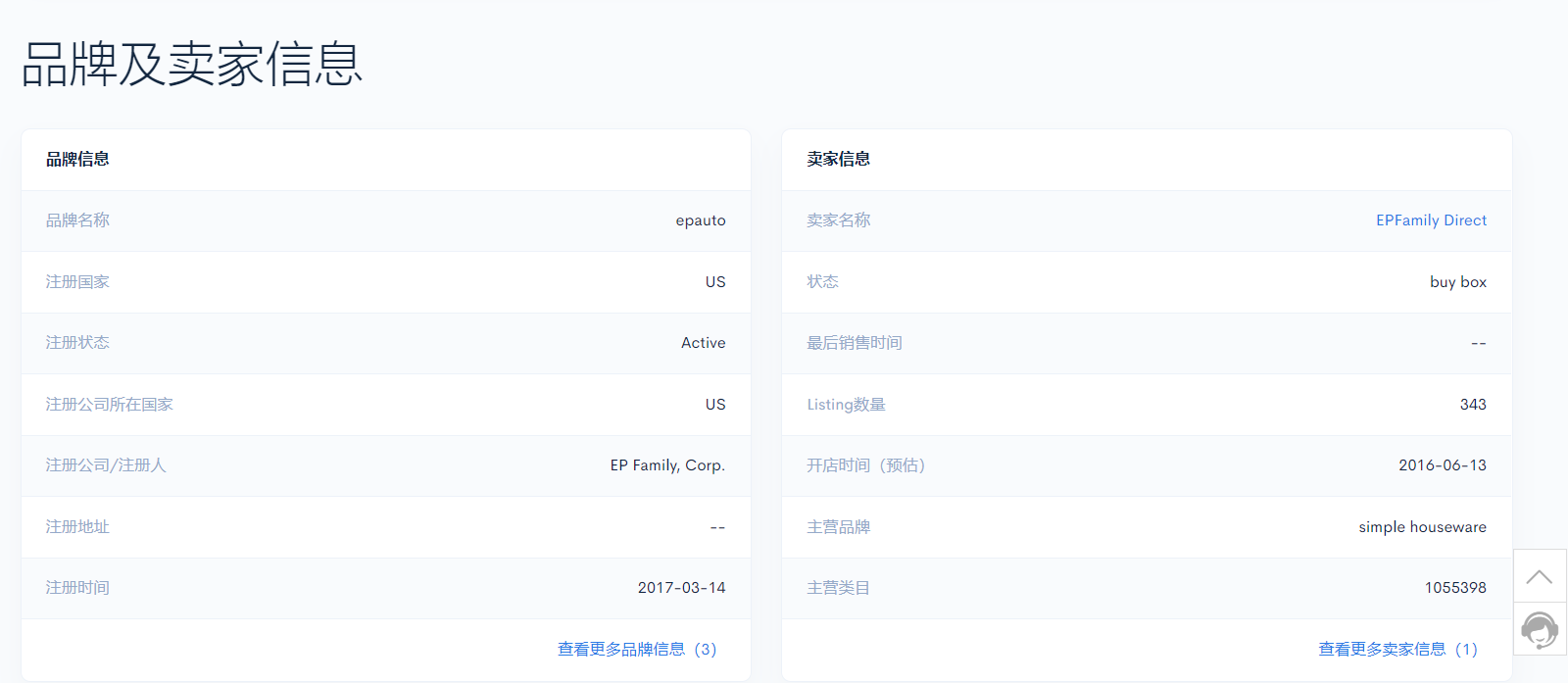This screenshot has height=683, width=1568.
Task: Open the EPFamily Direct seller link
Action: click(1431, 220)
